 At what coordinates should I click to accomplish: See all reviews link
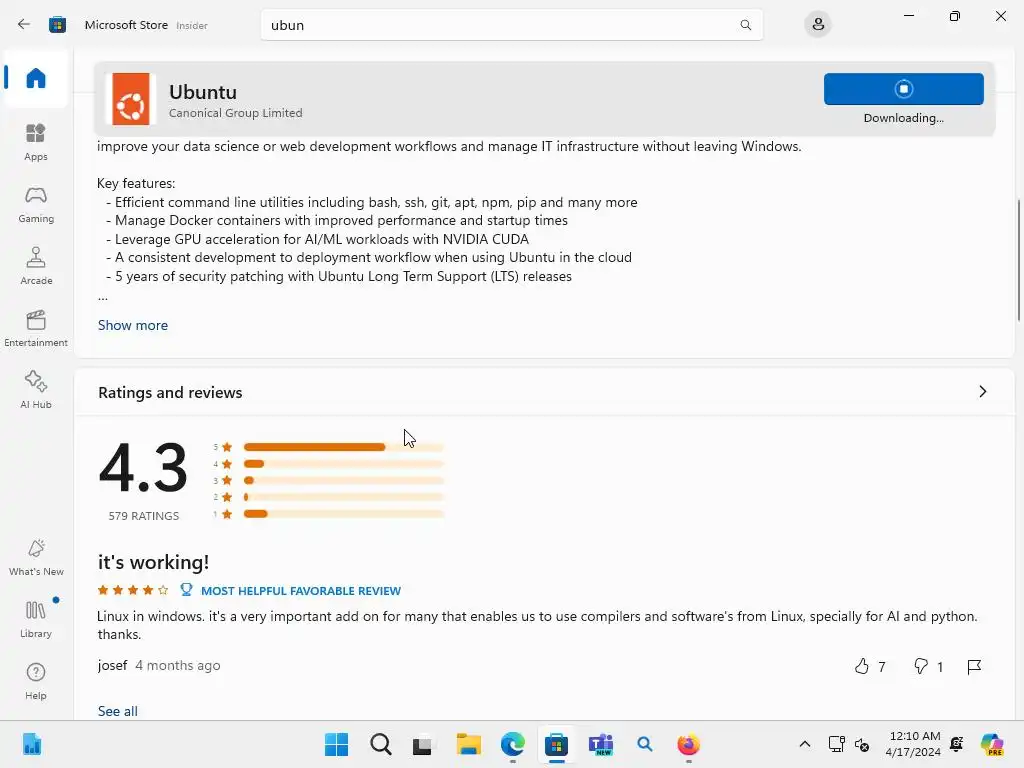click(118, 711)
